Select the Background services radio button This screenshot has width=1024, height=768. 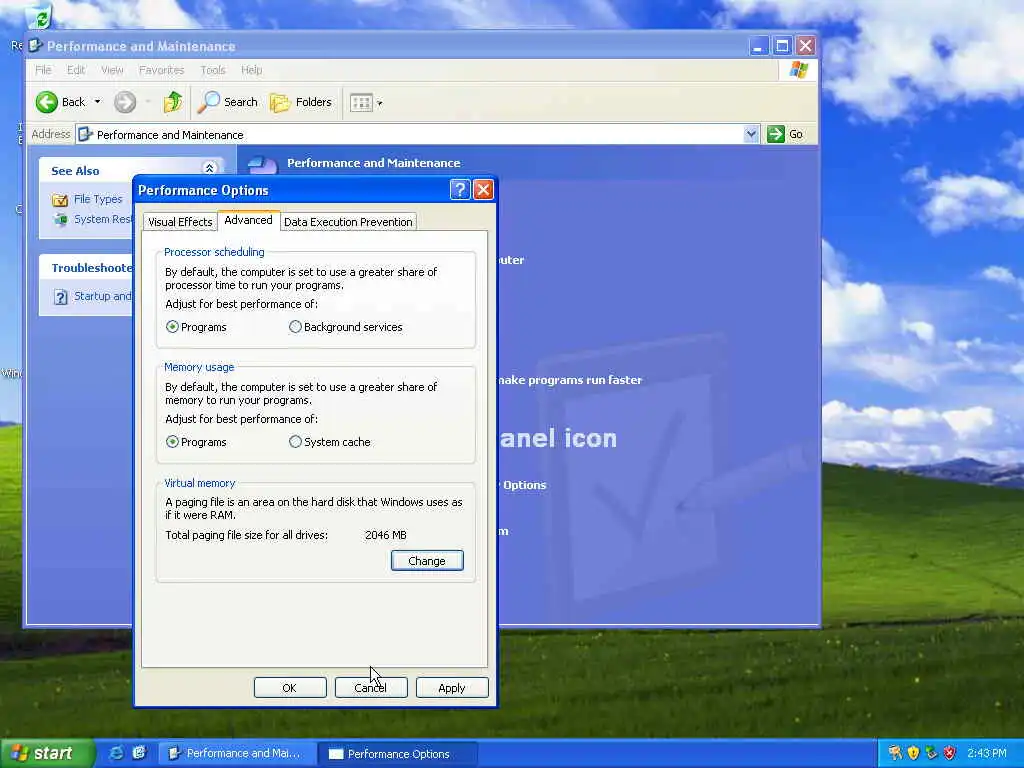[x=295, y=327]
